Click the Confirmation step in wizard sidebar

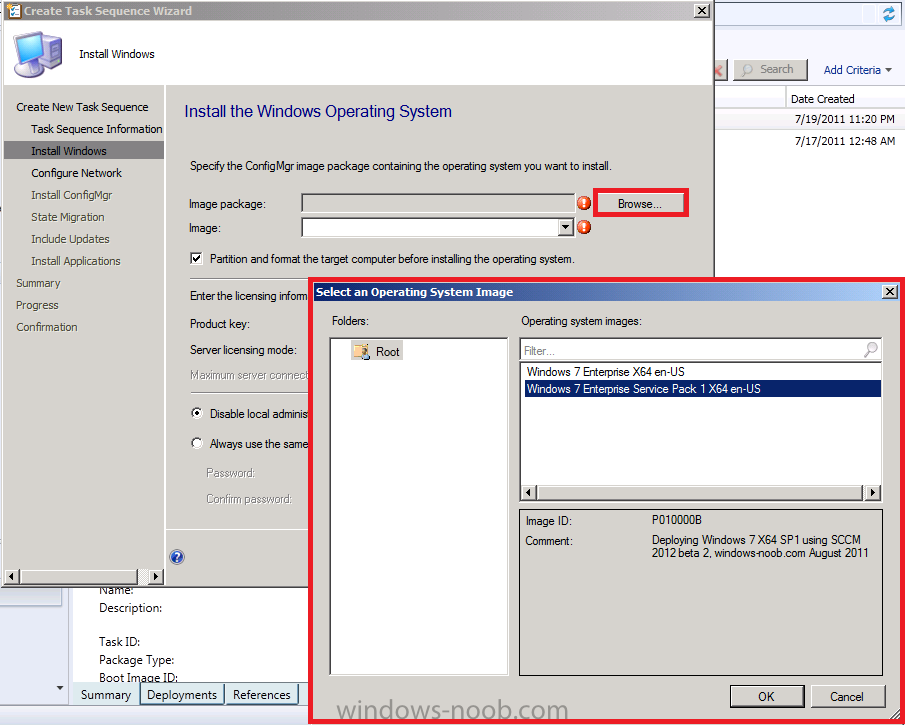[47, 327]
